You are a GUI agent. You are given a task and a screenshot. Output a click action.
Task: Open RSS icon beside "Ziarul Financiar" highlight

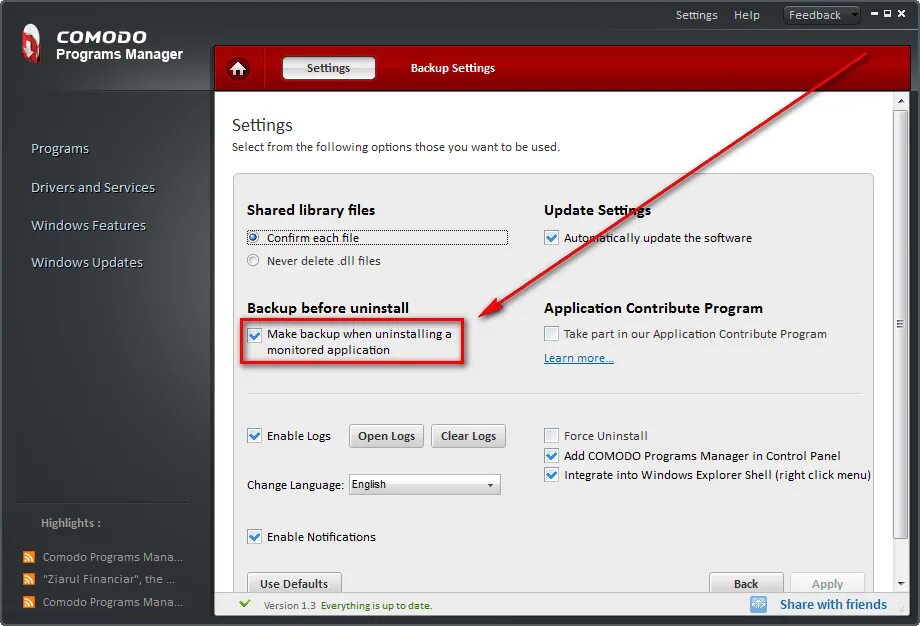tap(28, 579)
